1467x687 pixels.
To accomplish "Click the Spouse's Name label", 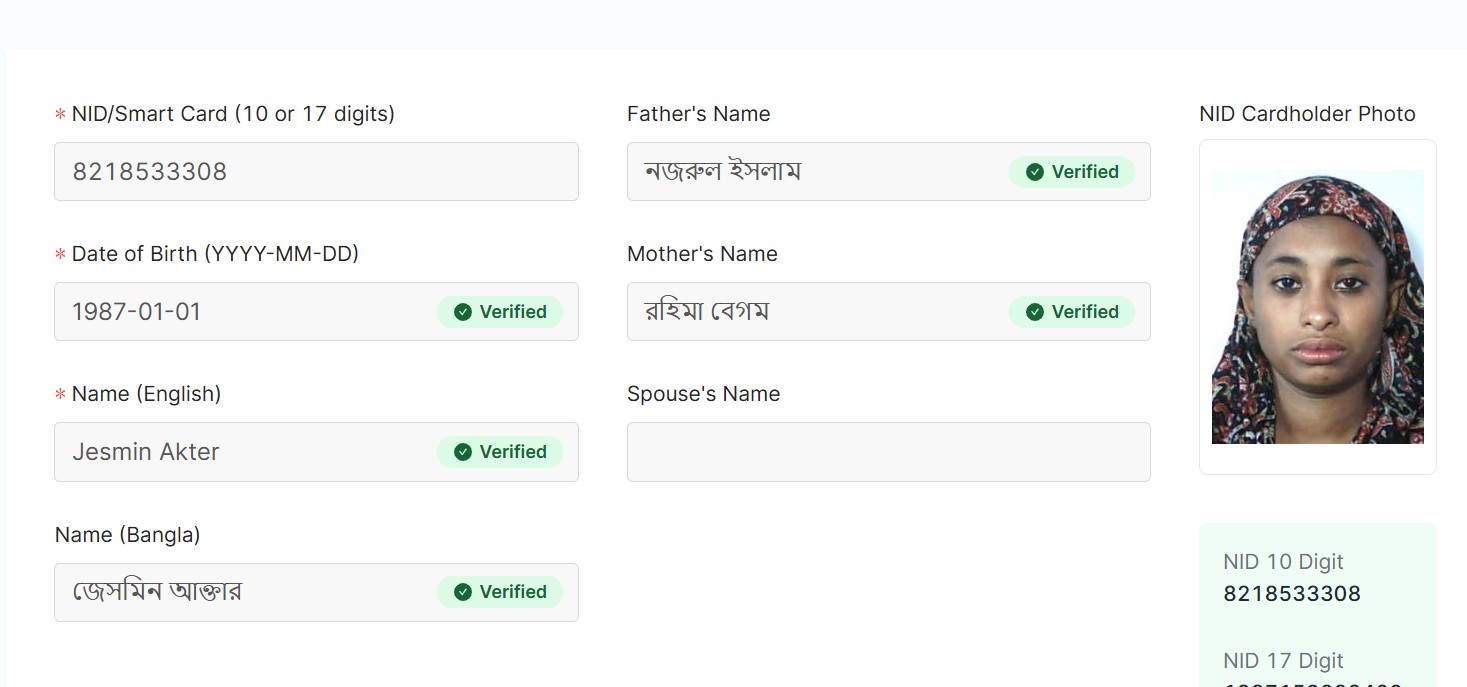I will [x=703, y=394].
